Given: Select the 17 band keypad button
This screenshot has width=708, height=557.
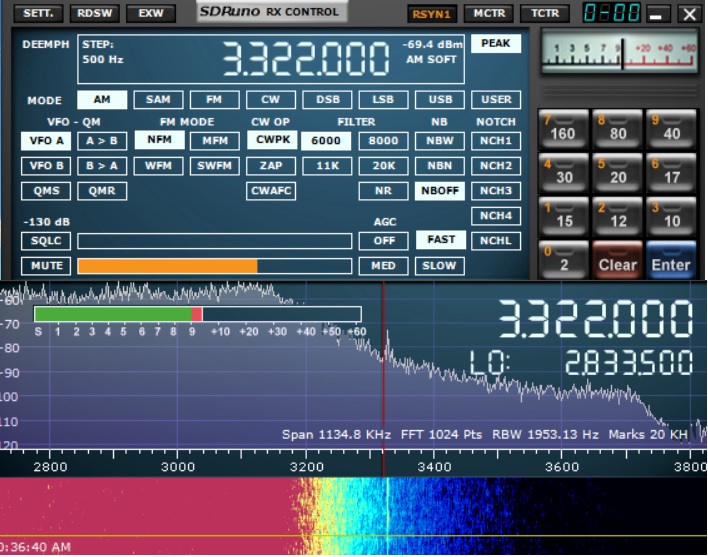Looking at the screenshot, I should pyautogui.click(x=671, y=173).
